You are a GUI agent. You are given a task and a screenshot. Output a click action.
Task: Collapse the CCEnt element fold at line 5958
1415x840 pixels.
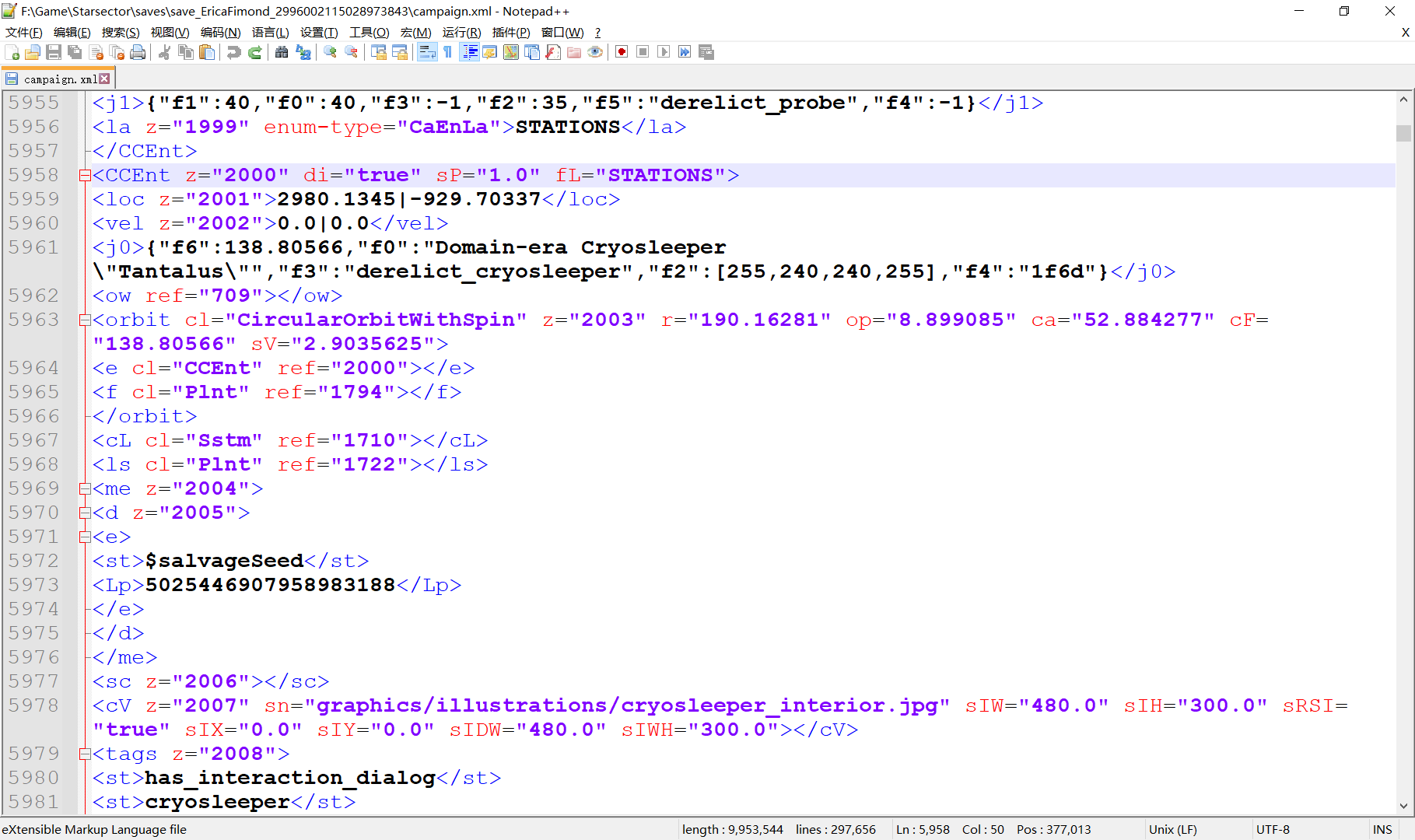pos(84,175)
